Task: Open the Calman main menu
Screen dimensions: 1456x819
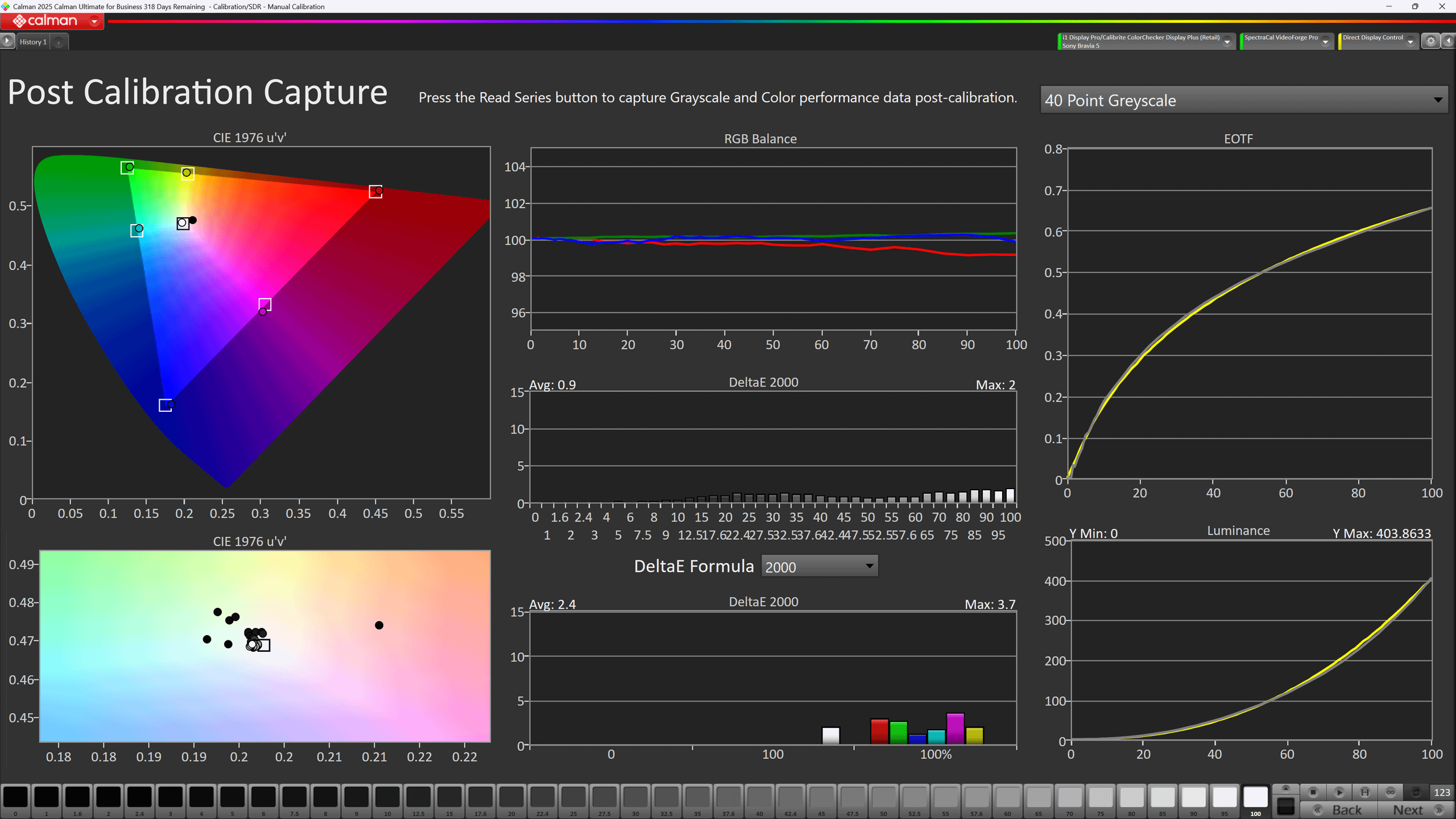Action: tap(52, 21)
